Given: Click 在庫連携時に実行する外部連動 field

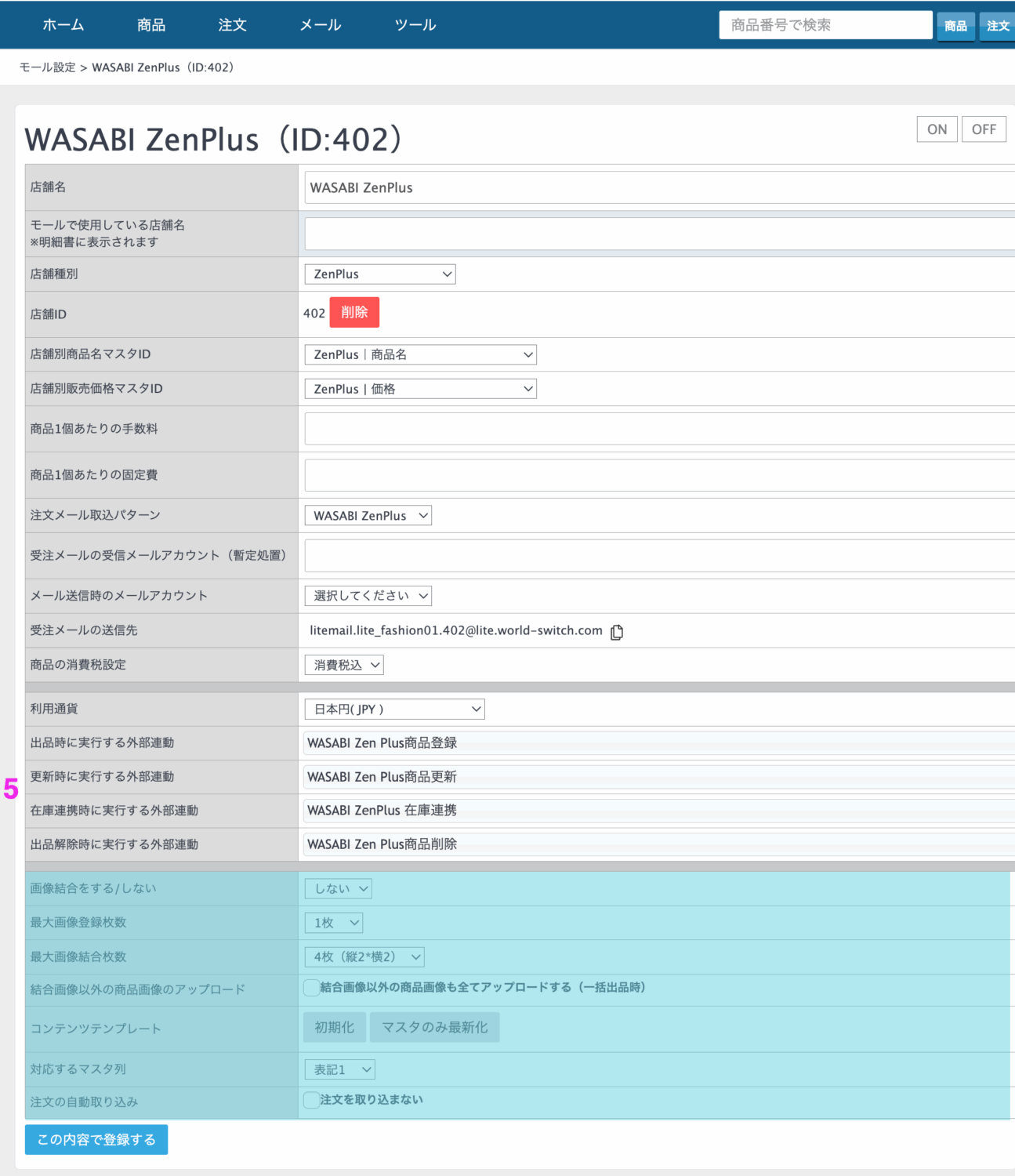Looking at the screenshot, I should (658, 811).
